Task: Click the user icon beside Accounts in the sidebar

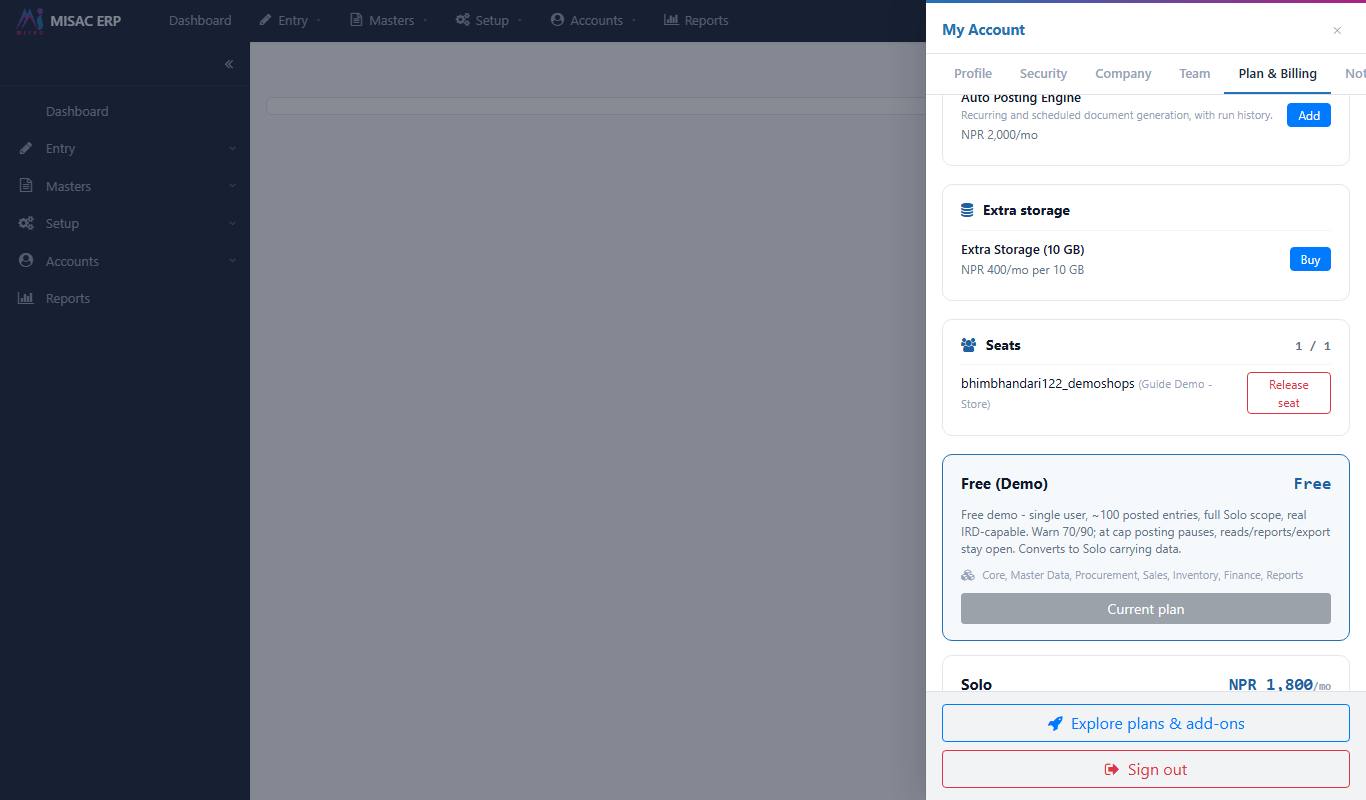Action: point(26,261)
